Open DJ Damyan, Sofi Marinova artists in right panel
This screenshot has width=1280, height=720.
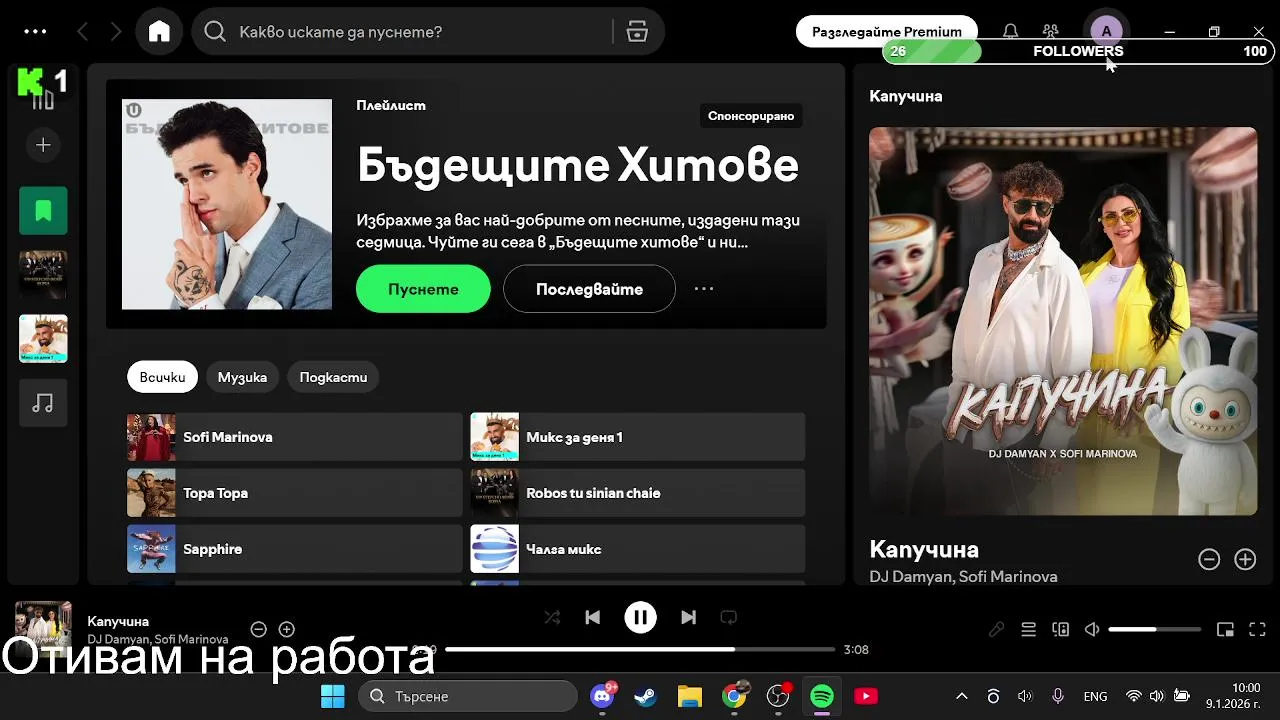963,576
